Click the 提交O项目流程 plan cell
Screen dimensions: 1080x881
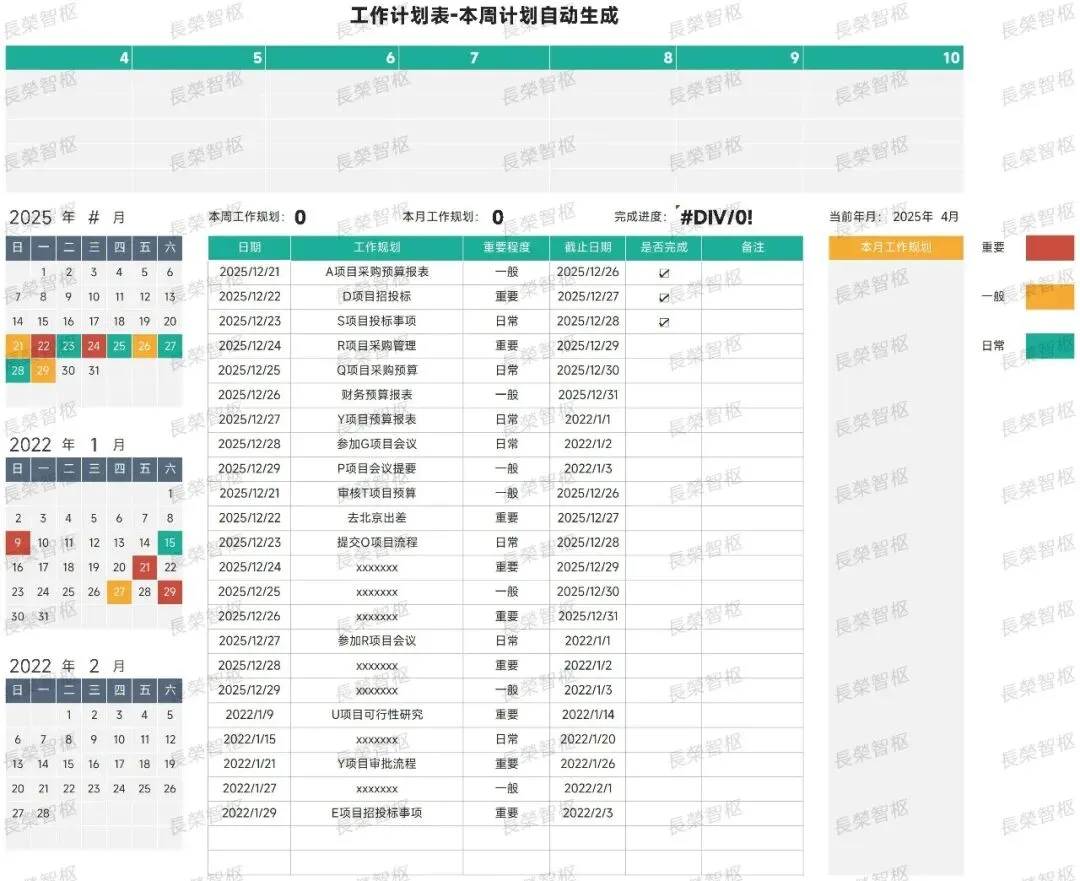pyautogui.click(x=377, y=543)
